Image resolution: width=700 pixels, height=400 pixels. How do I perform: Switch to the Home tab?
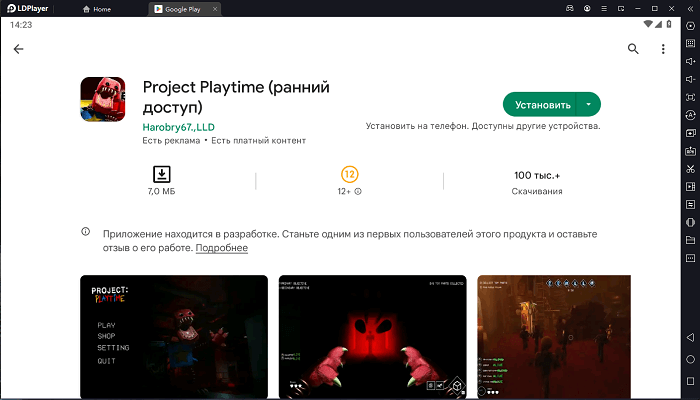(x=97, y=9)
